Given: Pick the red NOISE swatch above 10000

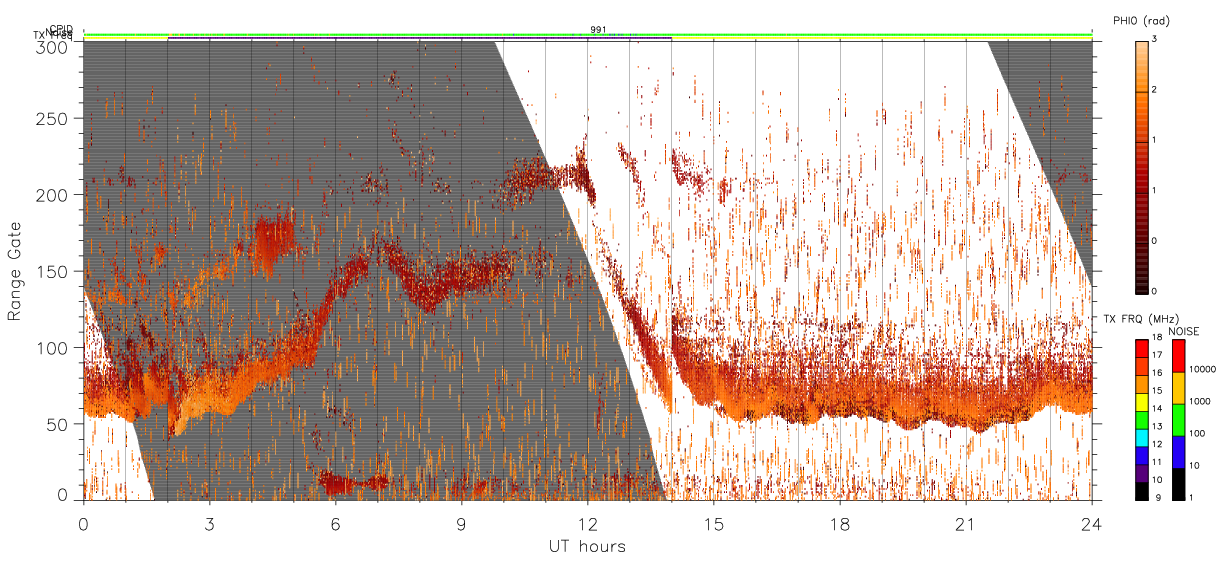Looking at the screenshot, I should tap(1178, 355).
